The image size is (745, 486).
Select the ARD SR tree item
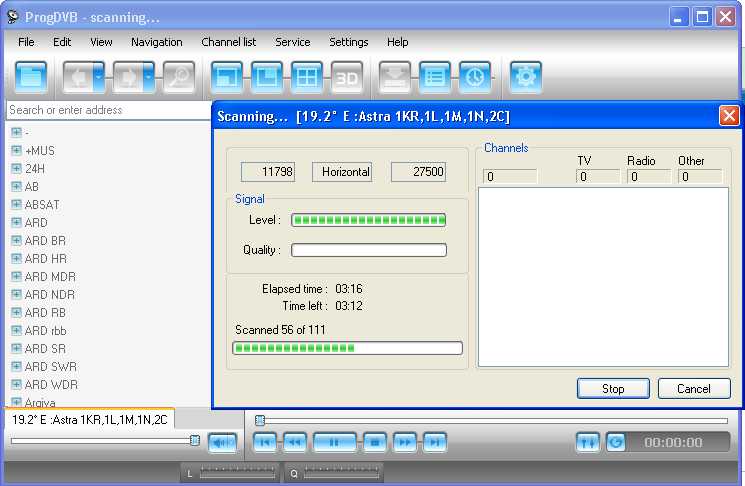tap(45, 349)
